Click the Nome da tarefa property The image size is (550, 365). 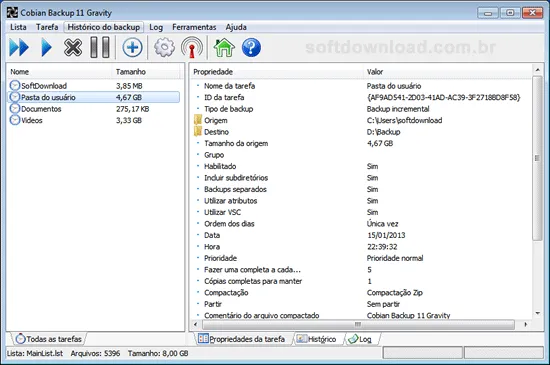(230, 86)
